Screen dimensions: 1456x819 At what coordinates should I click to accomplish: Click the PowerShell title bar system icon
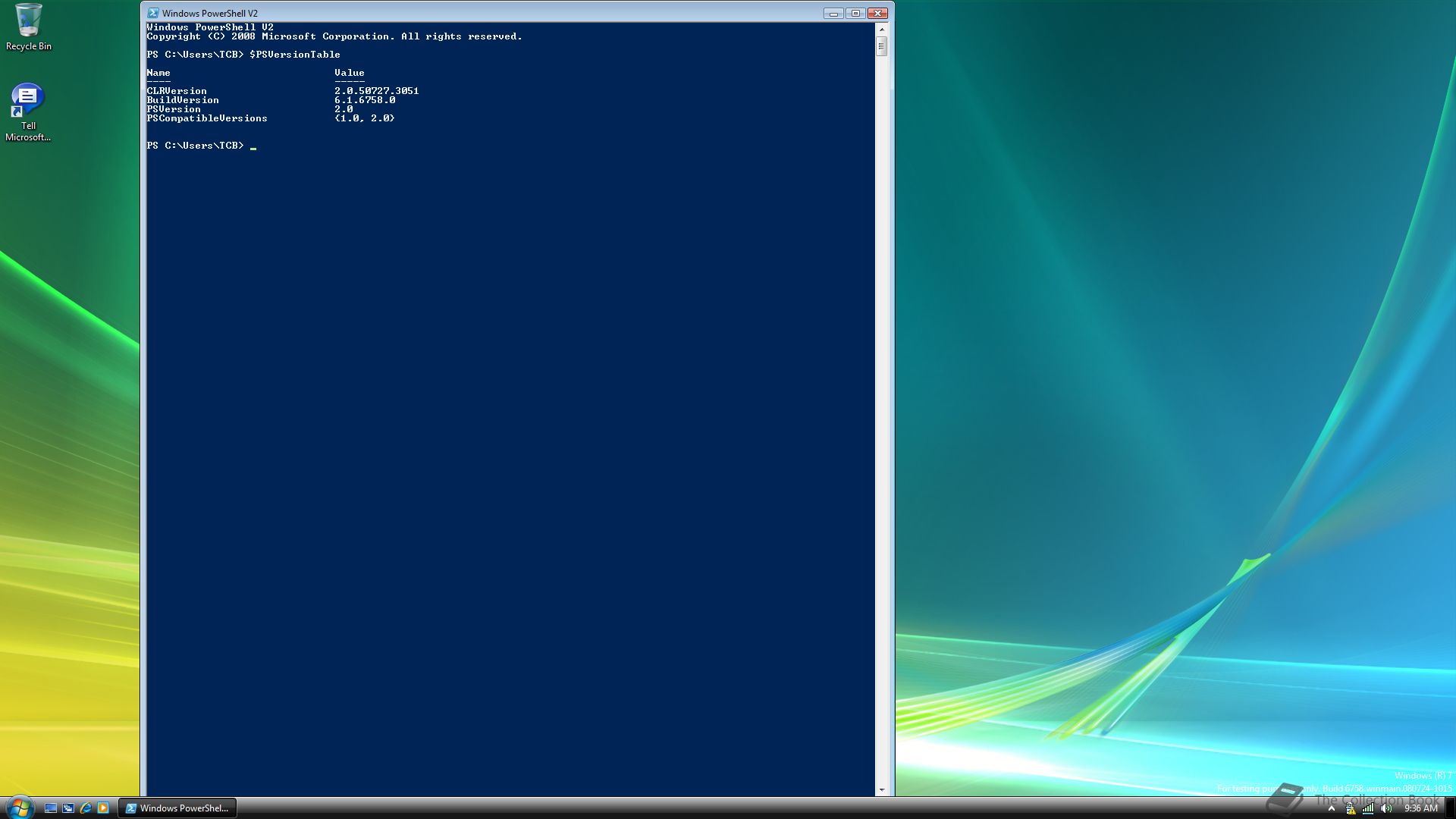(153, 13)
